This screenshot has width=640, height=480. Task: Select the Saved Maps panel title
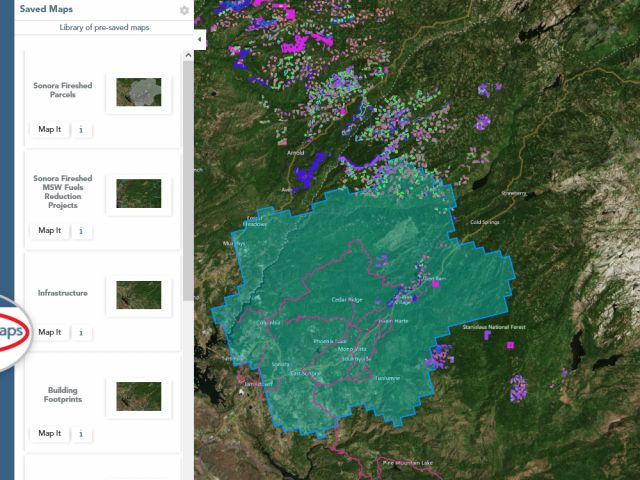coord(46,9)
